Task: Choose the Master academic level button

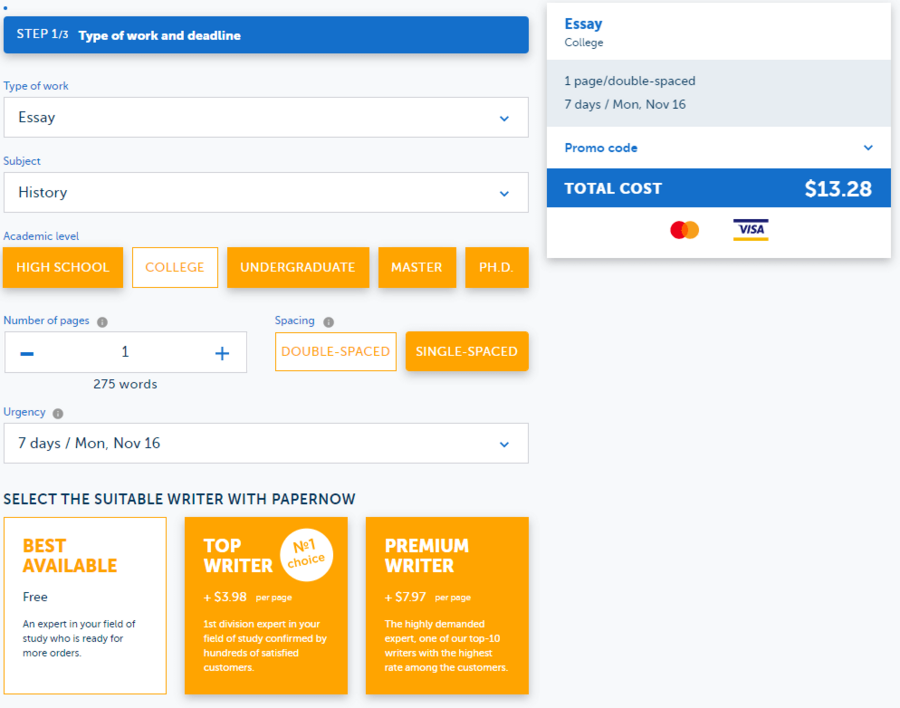Action: click(416, 268)
